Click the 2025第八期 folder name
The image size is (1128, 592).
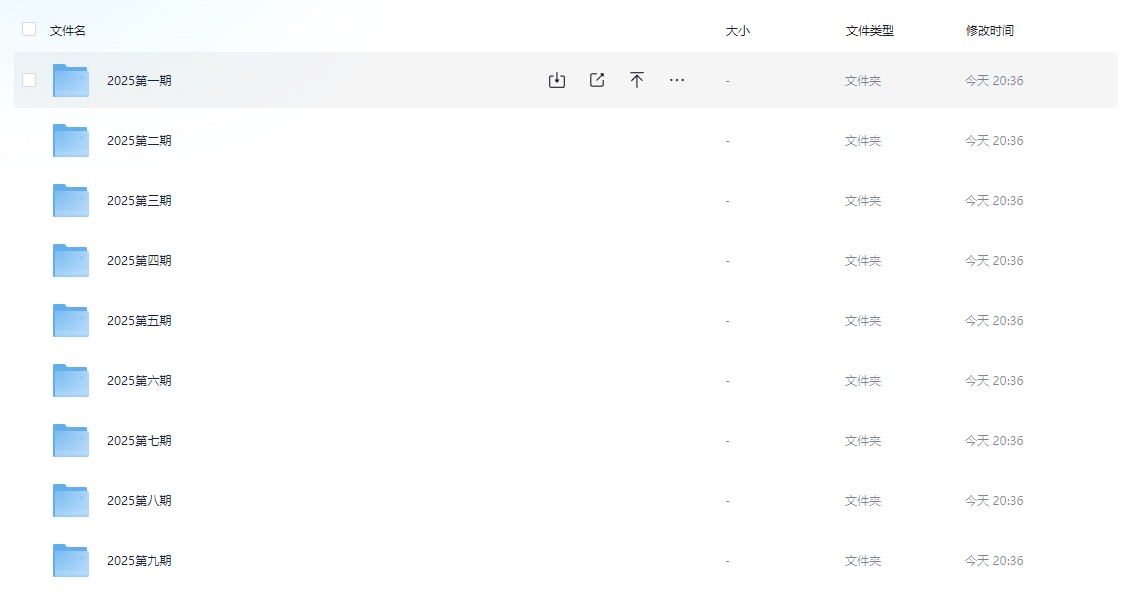pos(140,501)
